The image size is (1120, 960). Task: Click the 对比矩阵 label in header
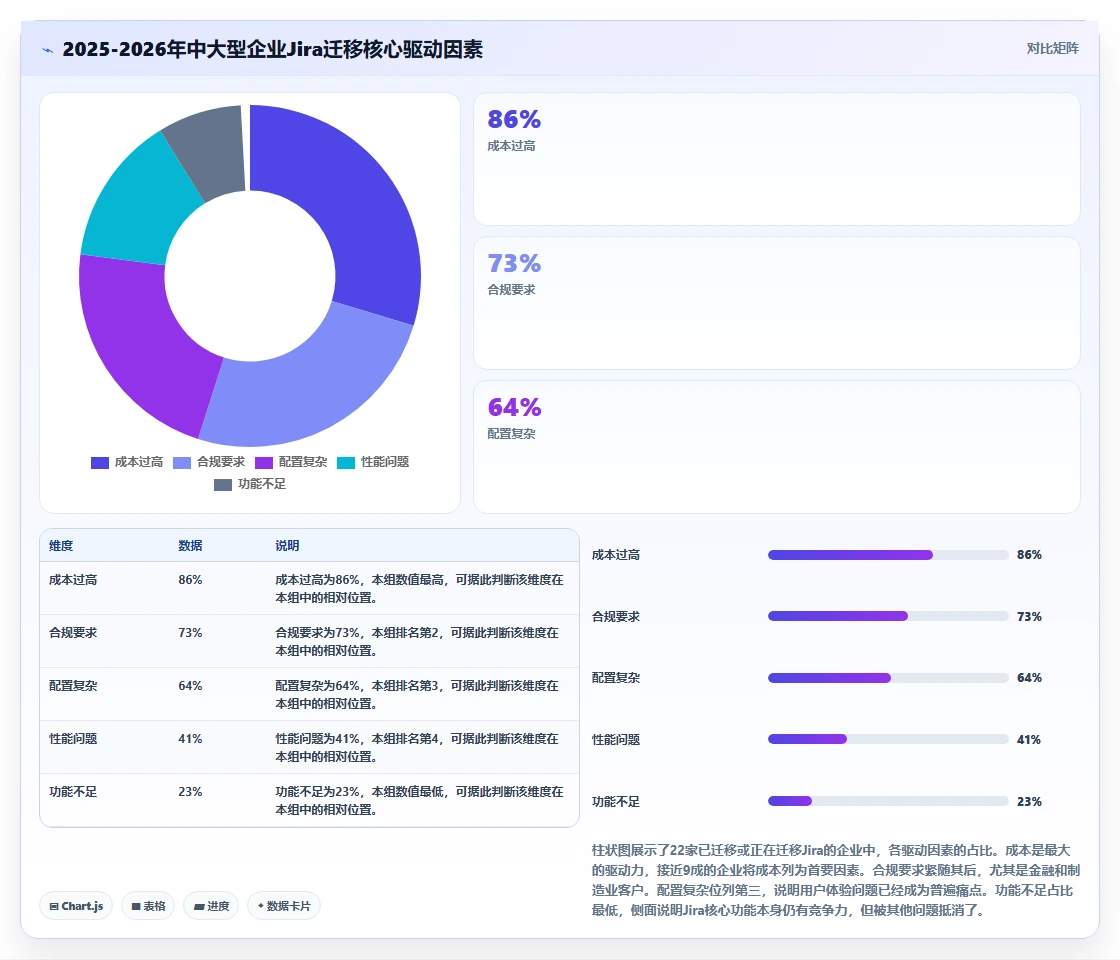tap(1052, 49)
